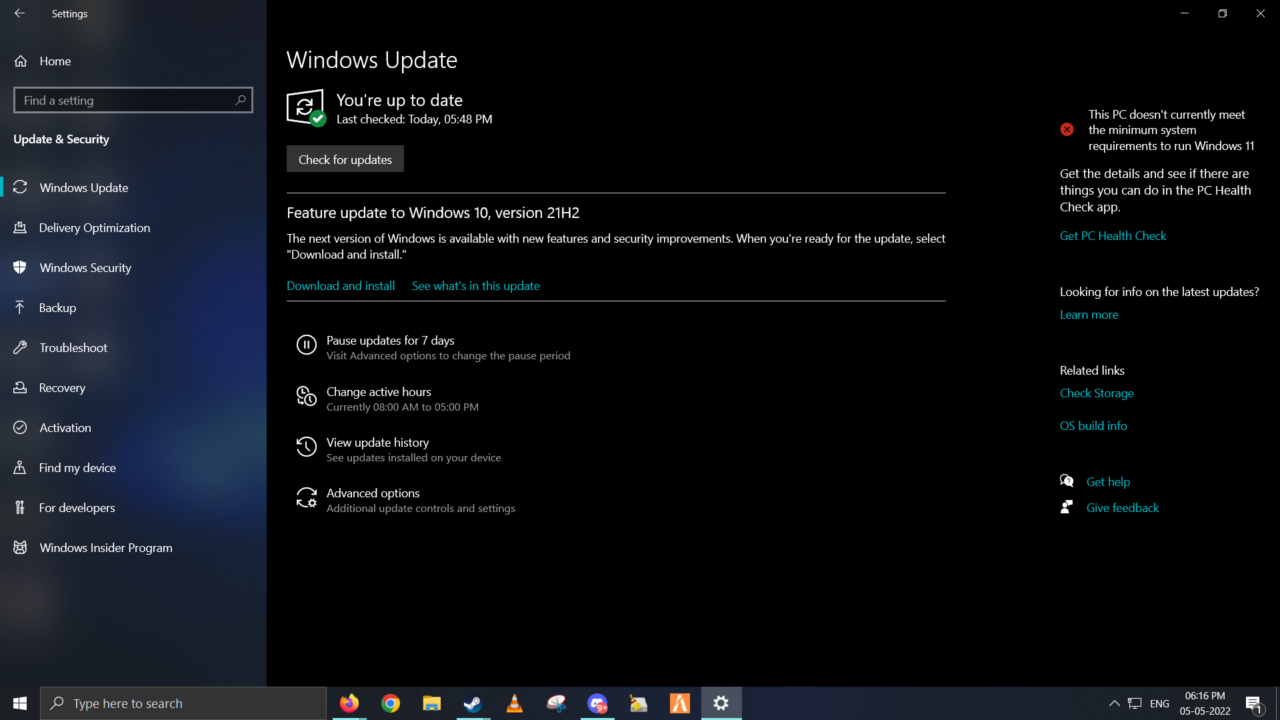Click the 'Currently 08:00 AM to 05:00 PM' text
This screenshot has width=1280, height=720.
pyautogui.click(x=402, y=408)
